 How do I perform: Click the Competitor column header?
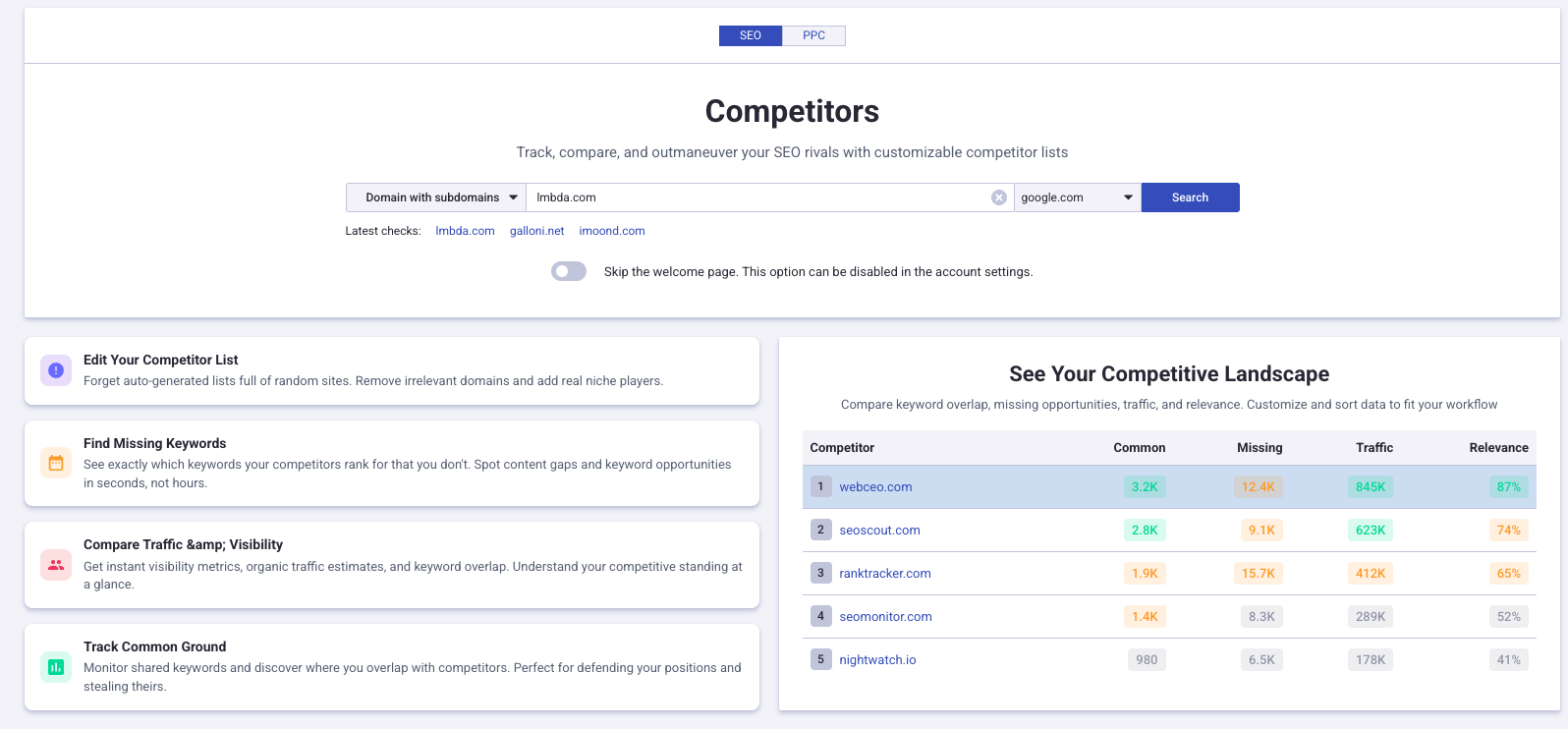pos(842,447)
